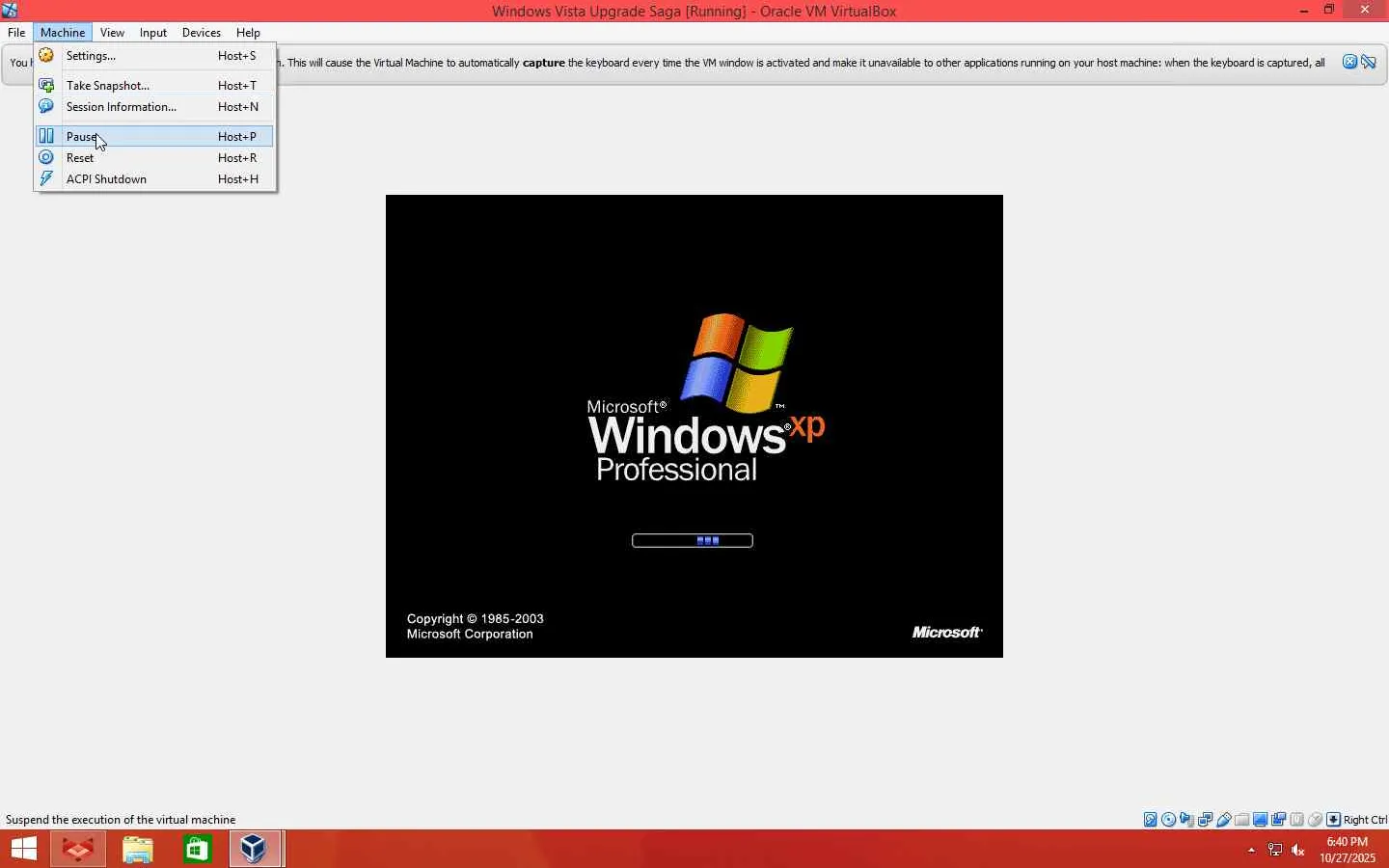Show hidden system tray icons
Image resolution: width=1389 pixels, height=868 pixels.
[1251, 850]
